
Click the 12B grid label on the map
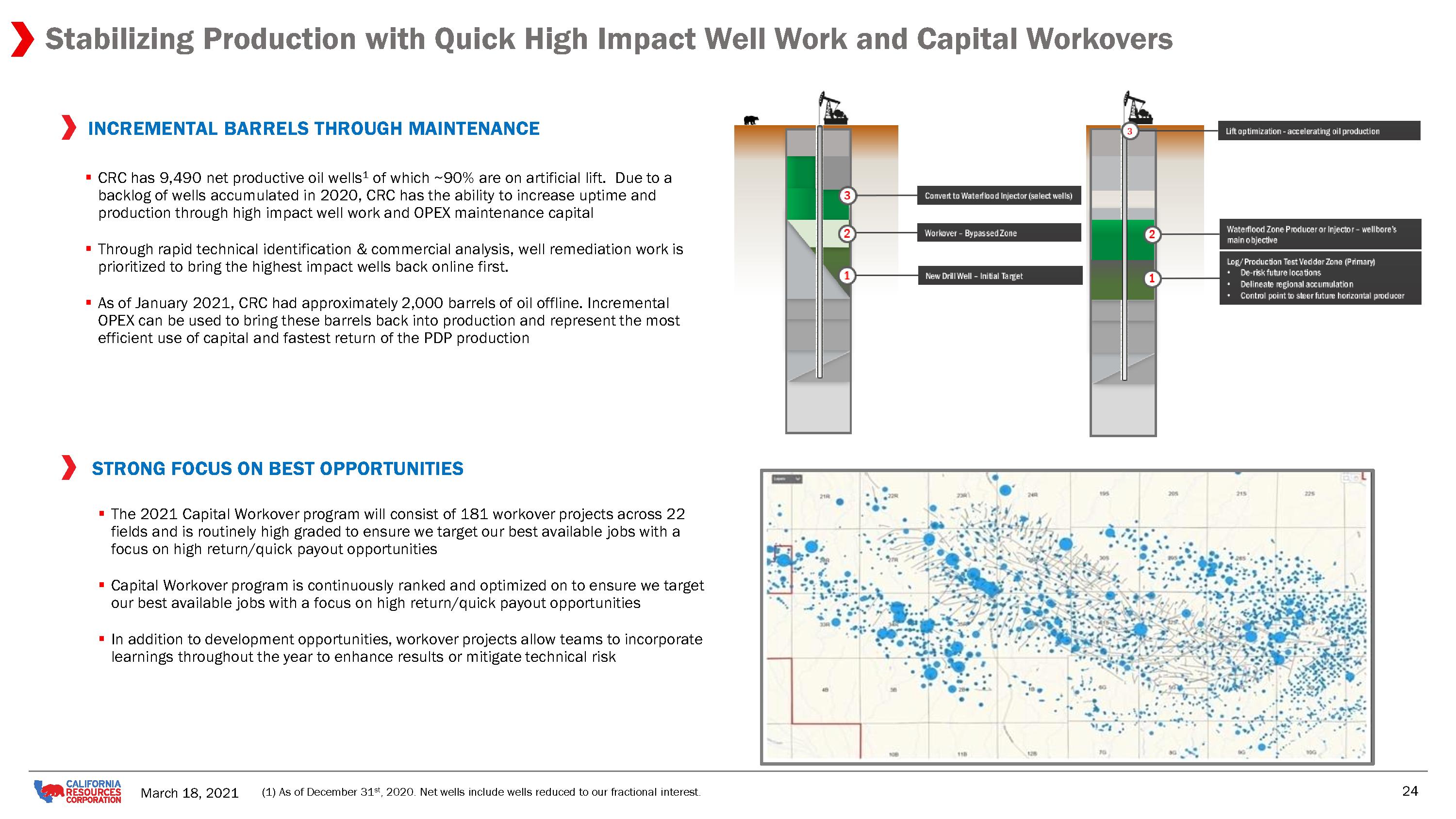click(x=1032, y=753)
